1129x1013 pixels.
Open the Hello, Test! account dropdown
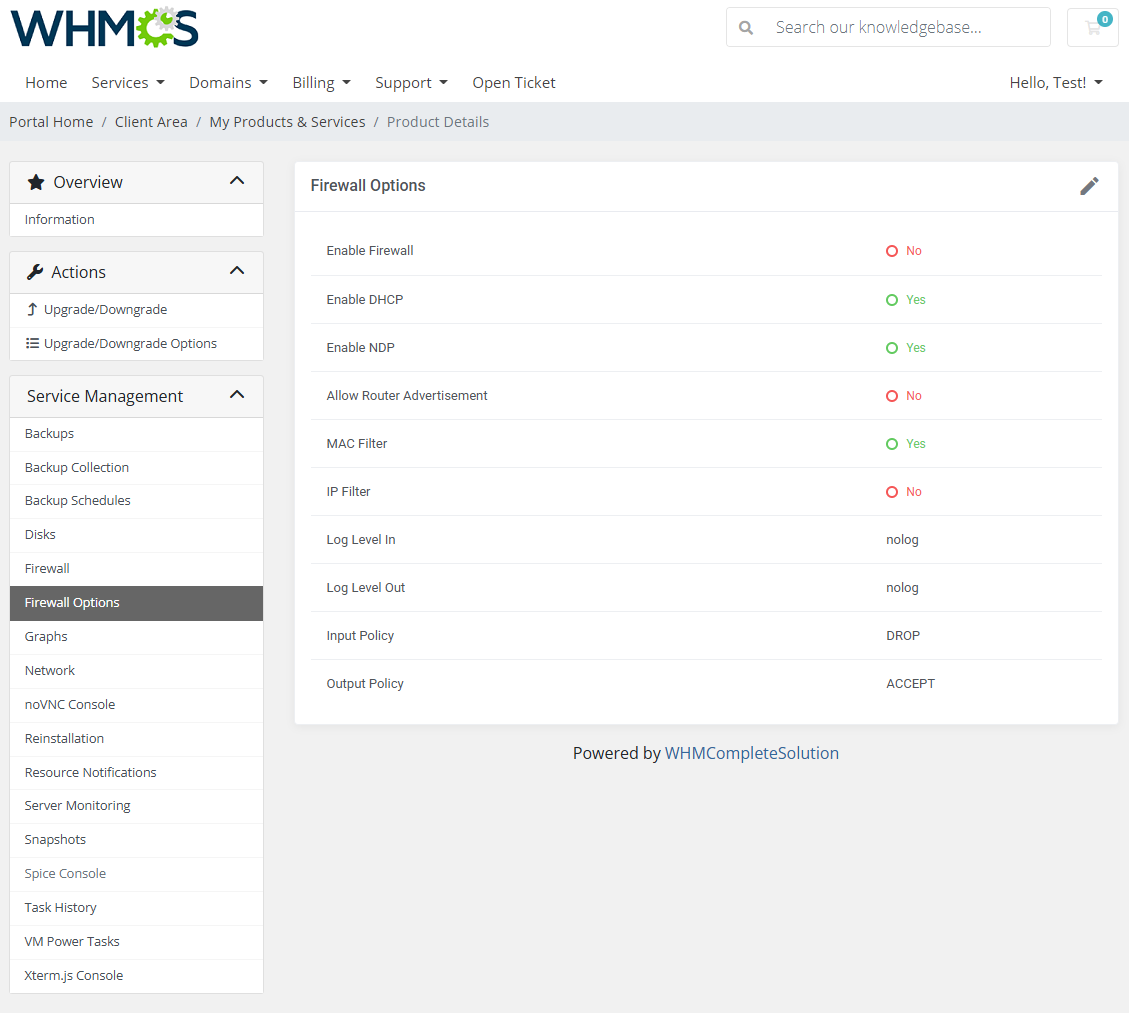[x=1056, y=83]
